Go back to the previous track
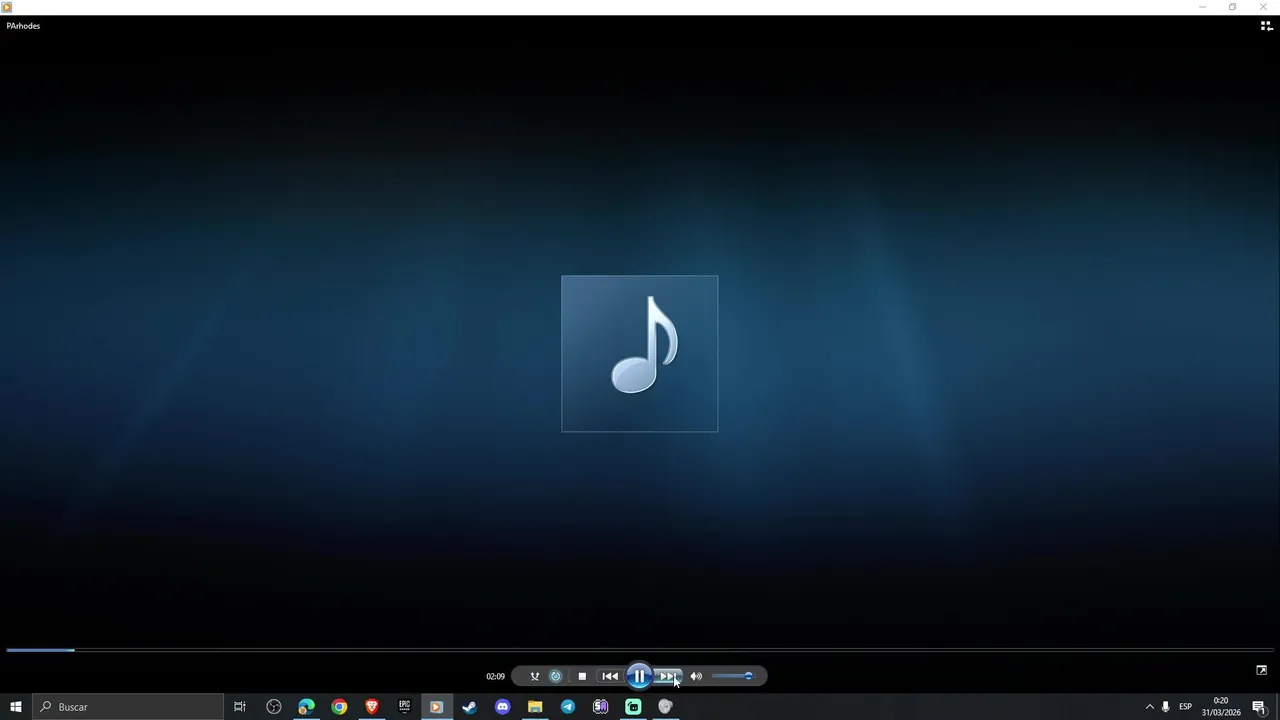The image size is (1280, 720). [610, 676]
